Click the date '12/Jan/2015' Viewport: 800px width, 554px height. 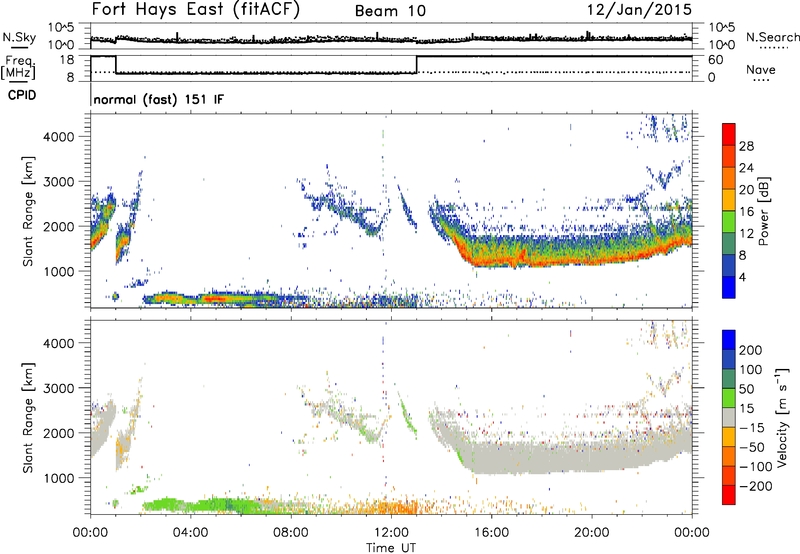pyautogui.click(x=639, y=10)
